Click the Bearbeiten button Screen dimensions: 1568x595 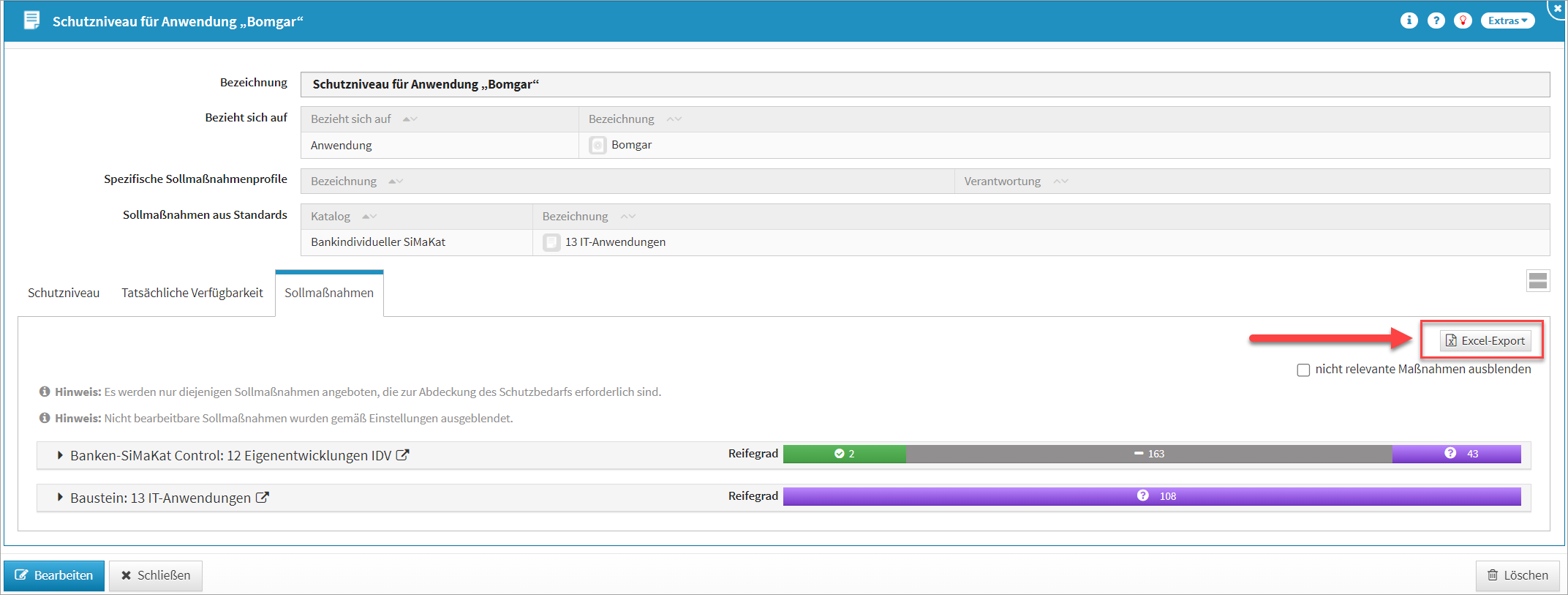pyautogui.click(x=54, y=575)
